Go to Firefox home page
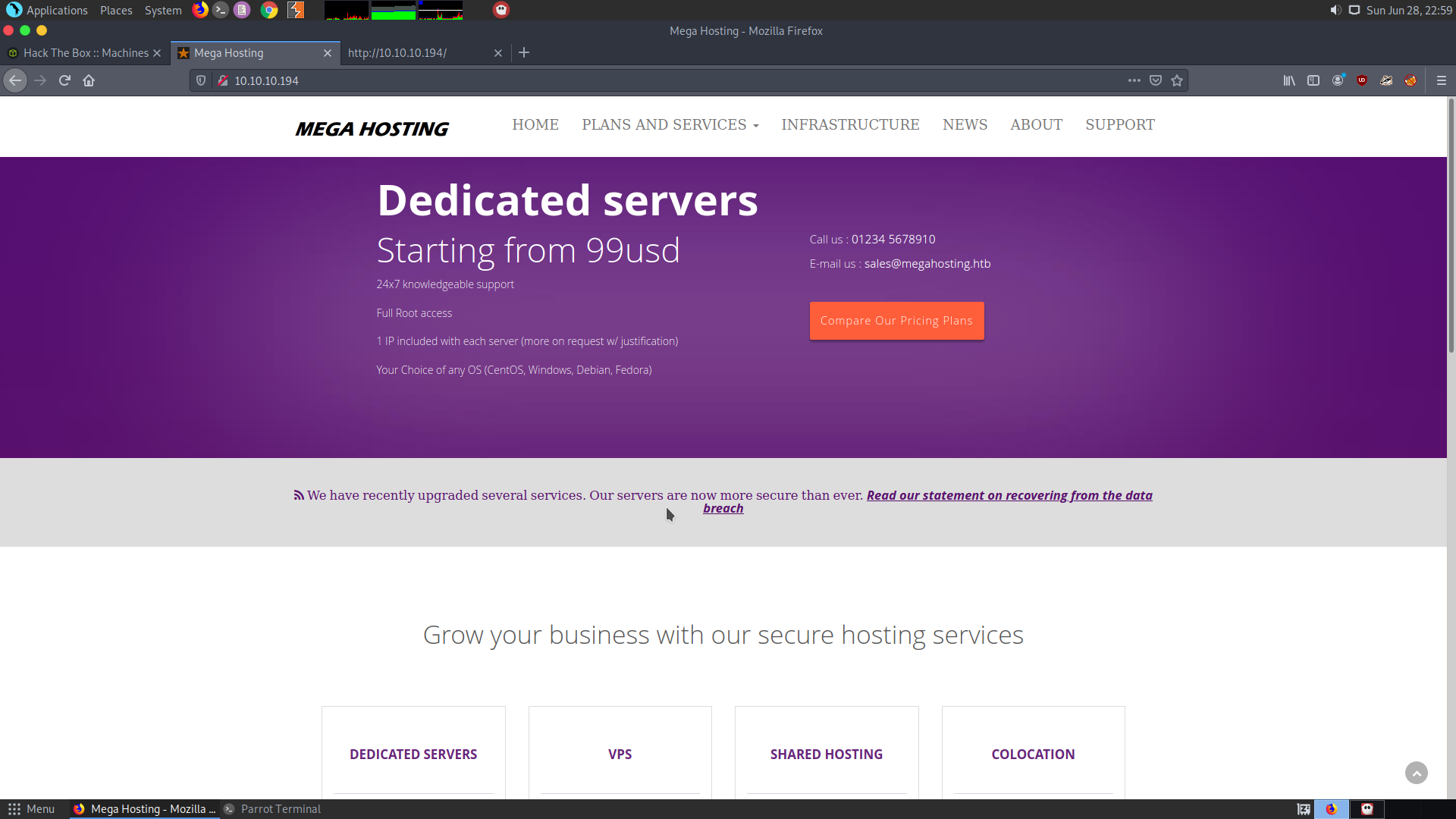1456x819 pixels. (89, 80)
